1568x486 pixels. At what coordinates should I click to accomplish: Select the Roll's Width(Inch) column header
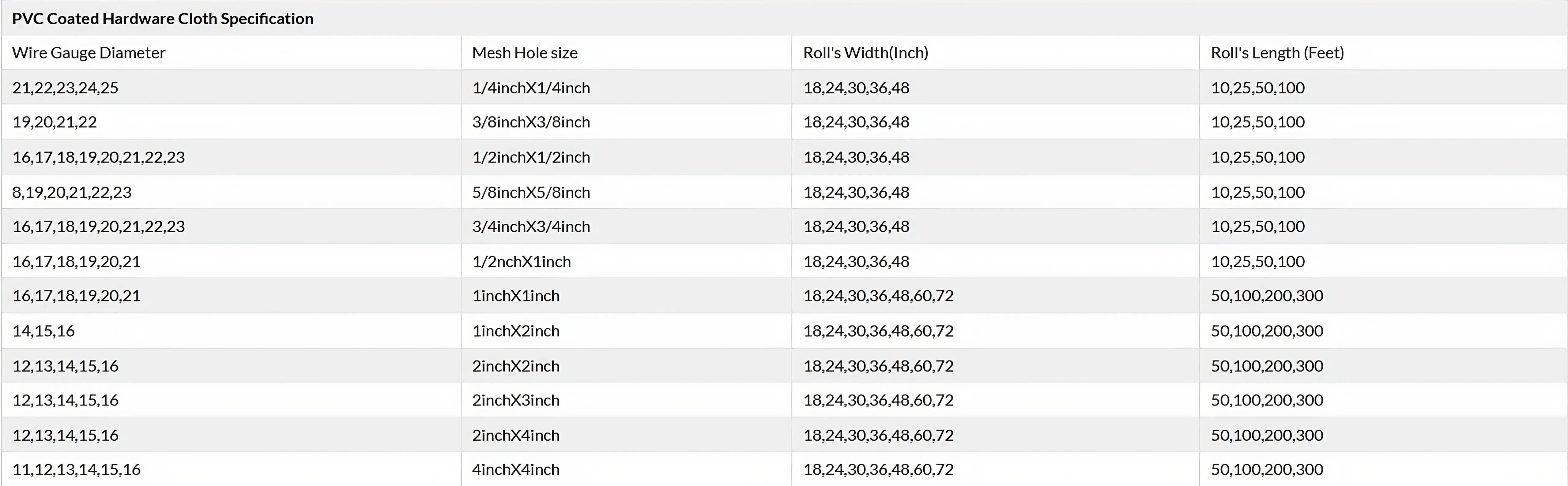point(865,53)
